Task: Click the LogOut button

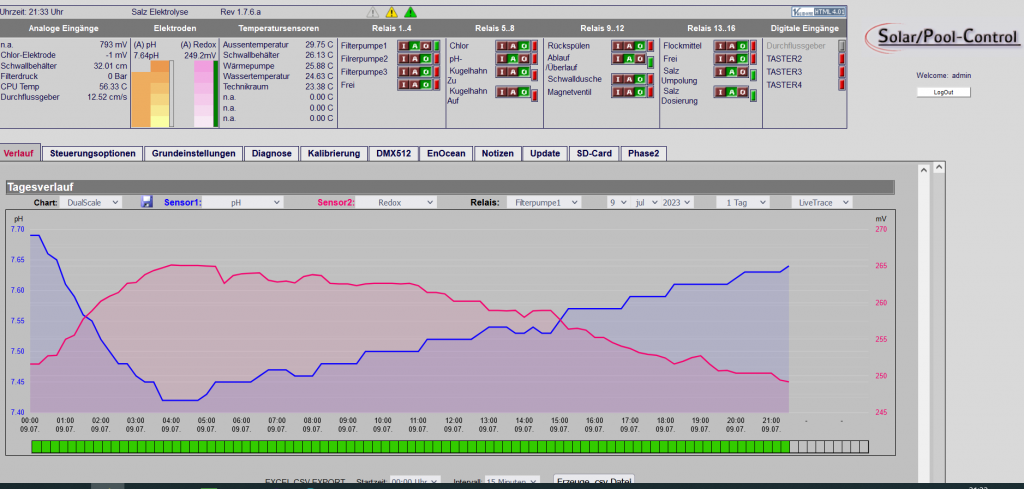Action: [943, 92]
